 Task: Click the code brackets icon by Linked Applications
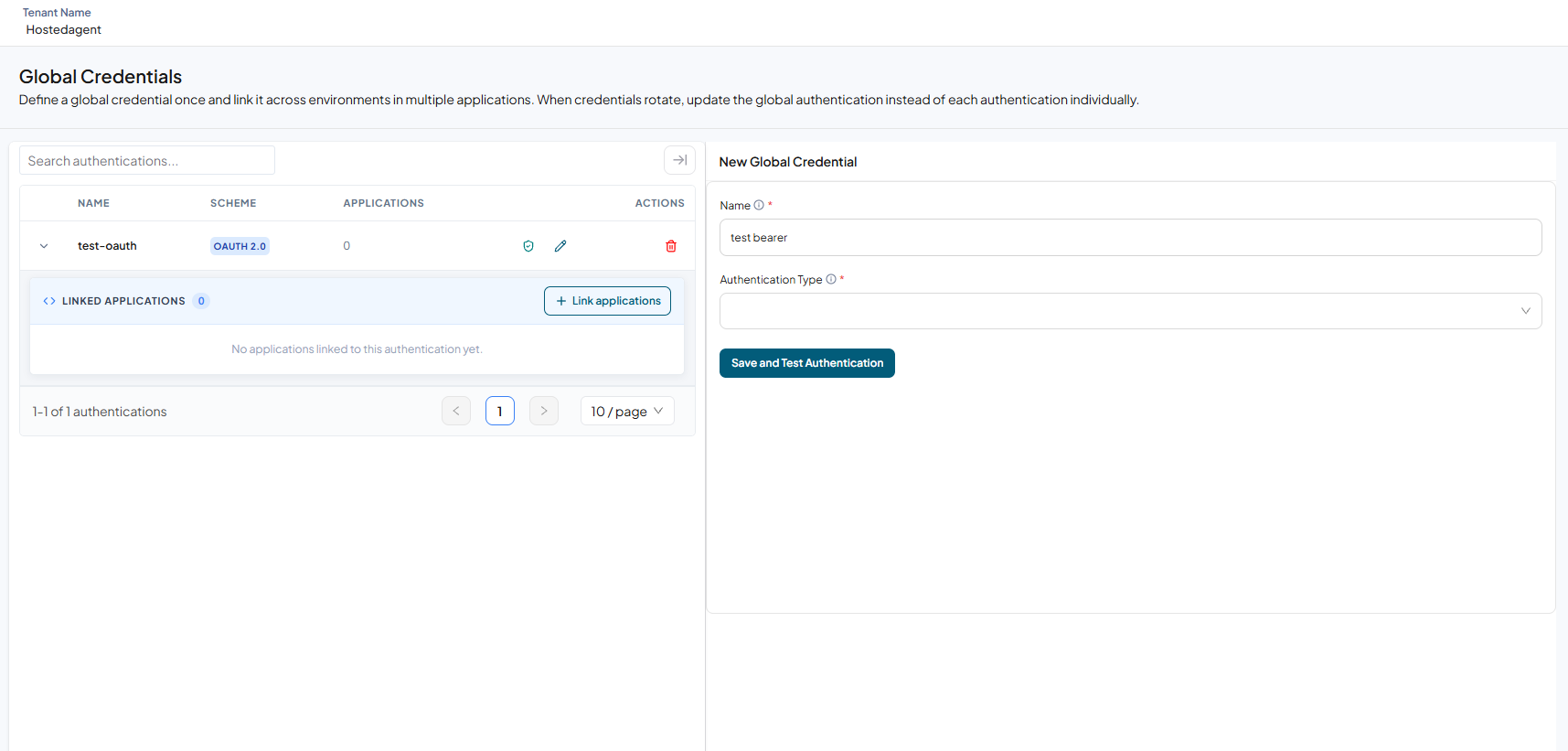pos(49,301)
